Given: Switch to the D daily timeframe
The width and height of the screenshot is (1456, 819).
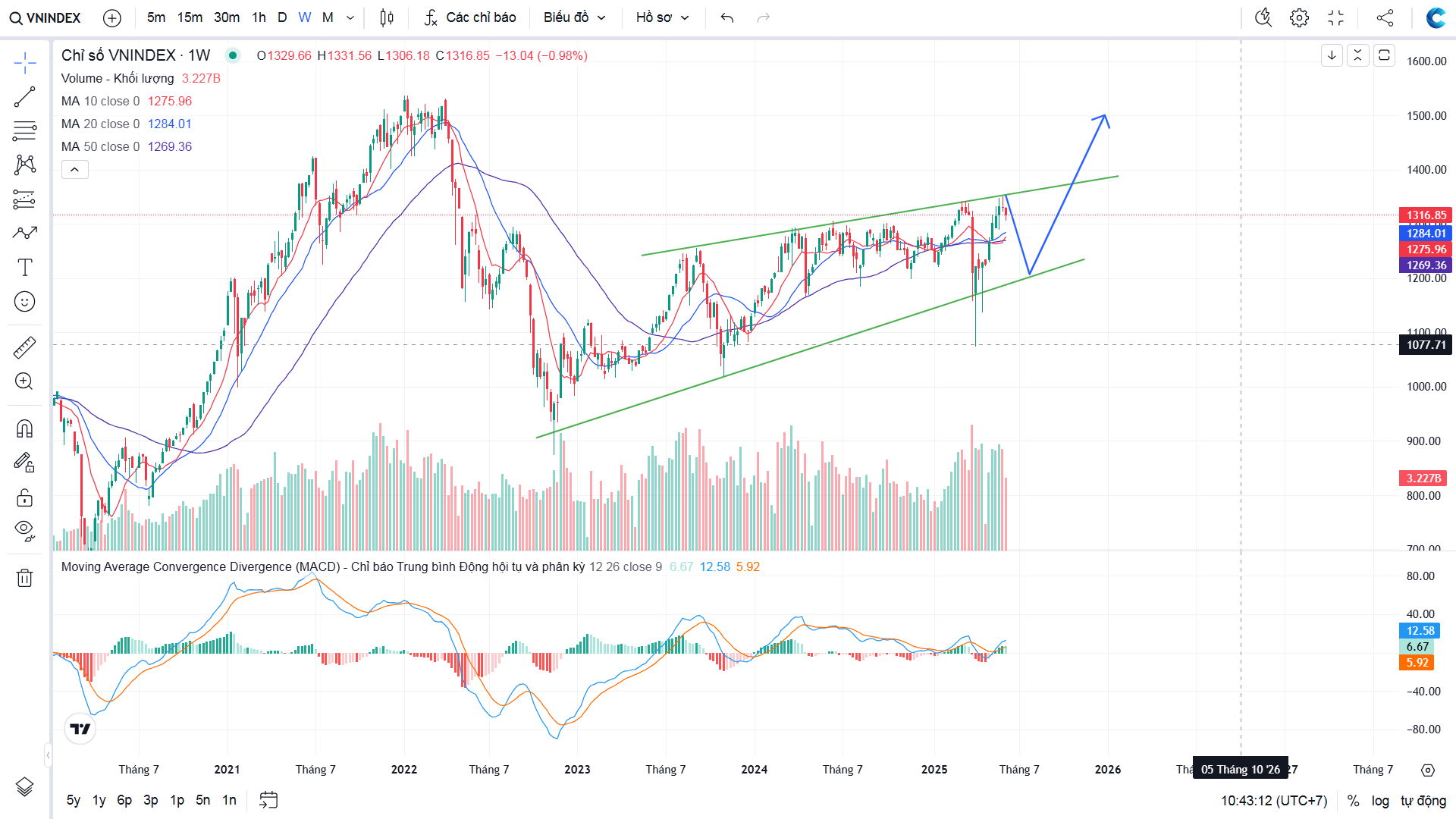Looking at the screenshot, I should [282, 17].
